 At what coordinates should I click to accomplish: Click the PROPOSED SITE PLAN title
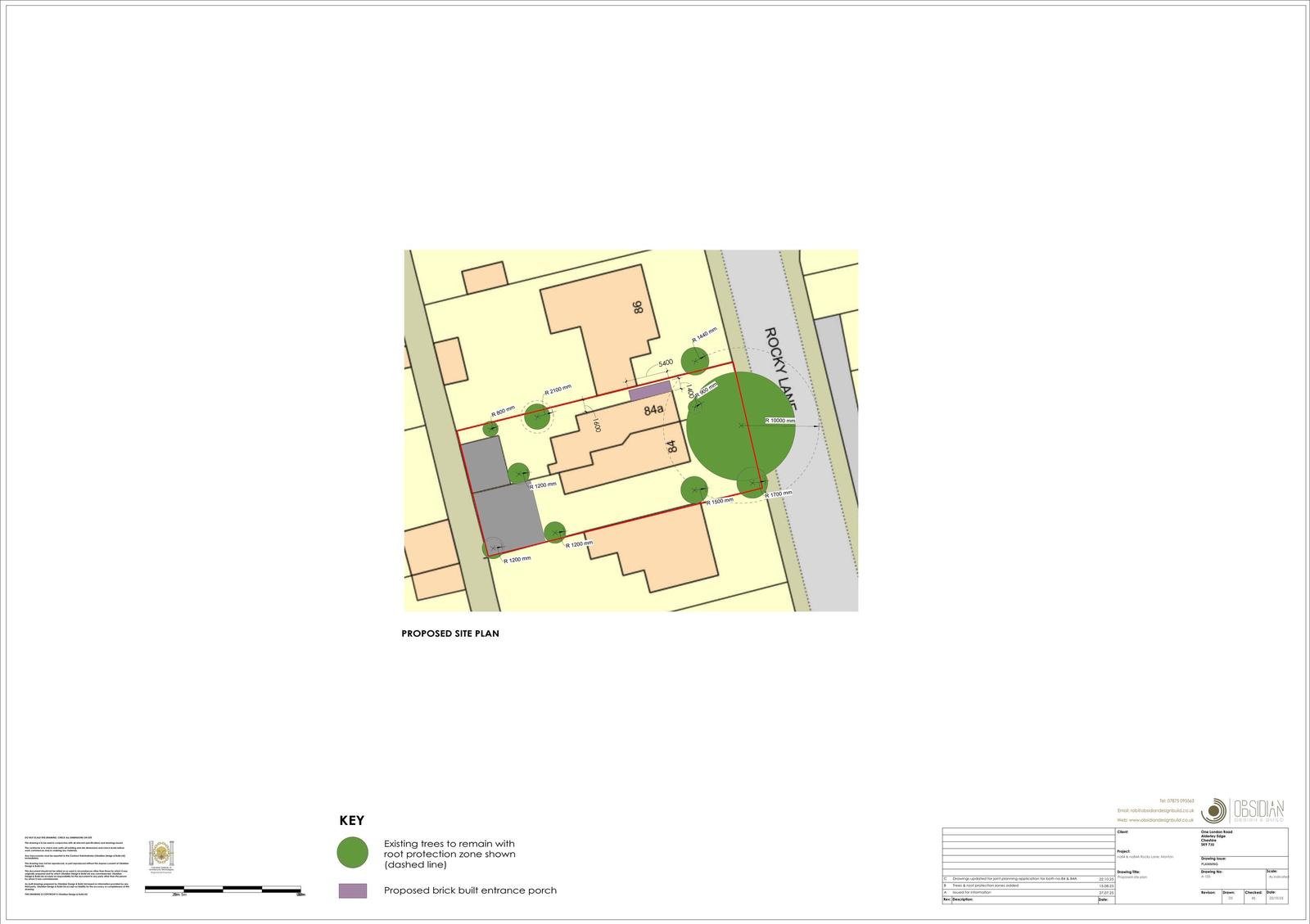tap(449, 633)
